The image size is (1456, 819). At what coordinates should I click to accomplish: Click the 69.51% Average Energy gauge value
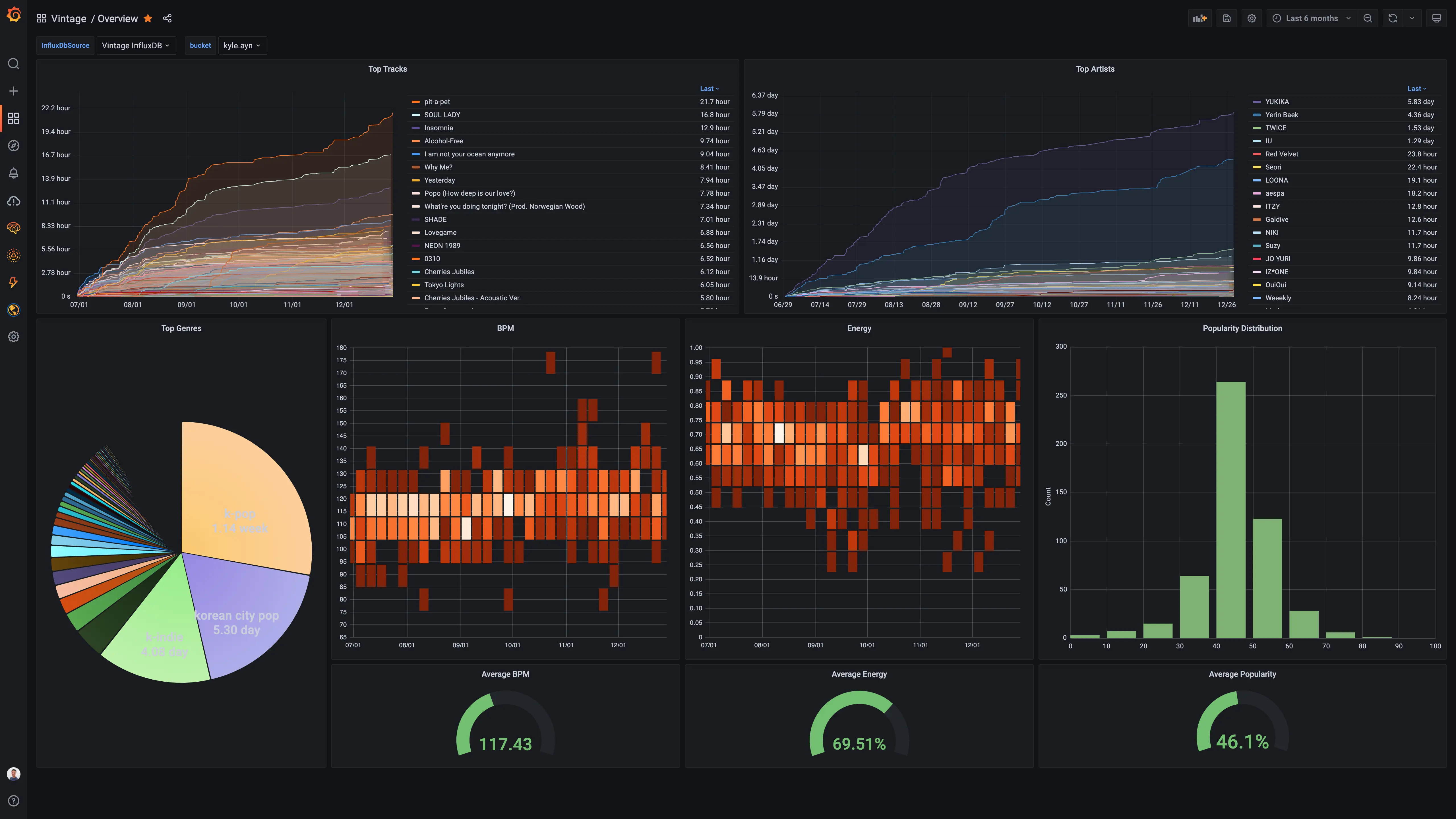[x=859, y=744]
